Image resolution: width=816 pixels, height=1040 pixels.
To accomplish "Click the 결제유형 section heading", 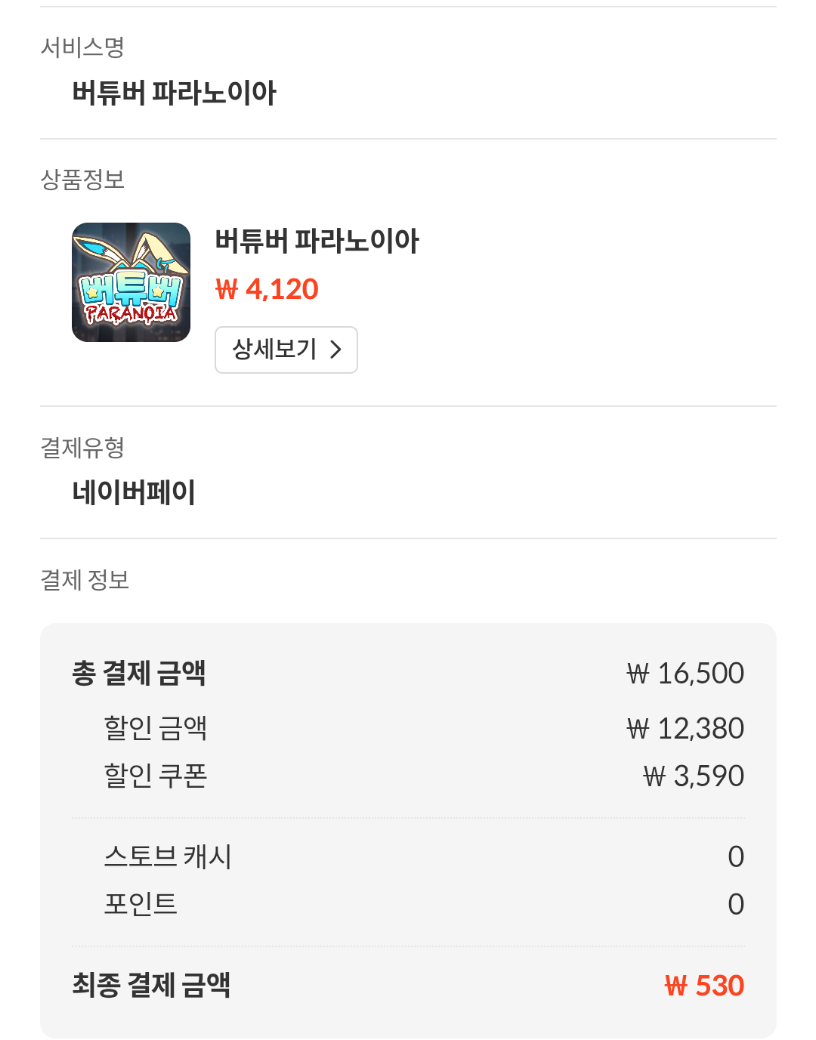I will pyautogui.click(x=82, y=447).
